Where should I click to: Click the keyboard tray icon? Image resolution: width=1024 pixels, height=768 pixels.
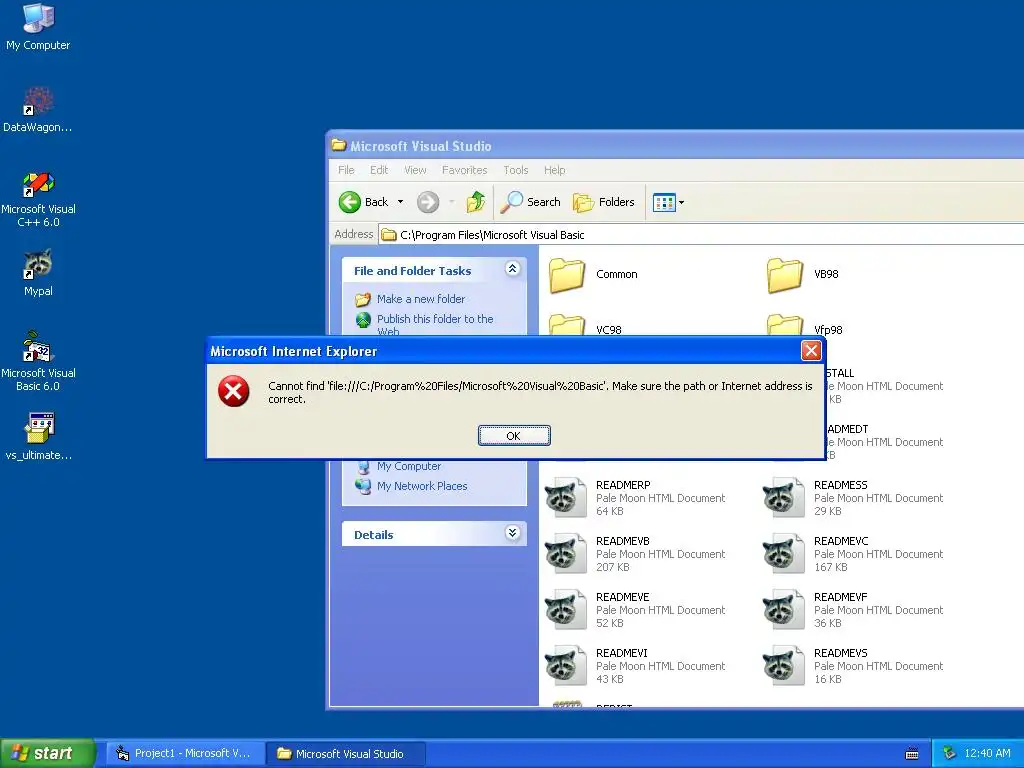click(912, 754)
